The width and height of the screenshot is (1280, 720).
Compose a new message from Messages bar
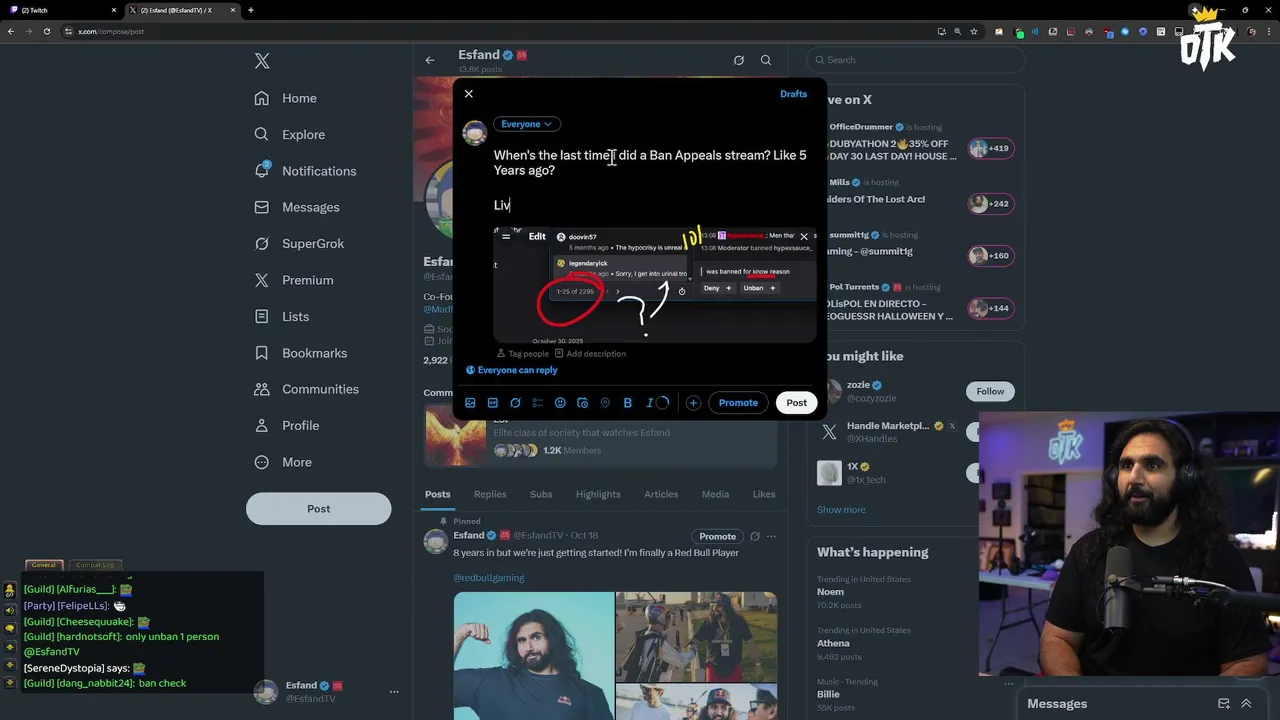coord(1223,704)
